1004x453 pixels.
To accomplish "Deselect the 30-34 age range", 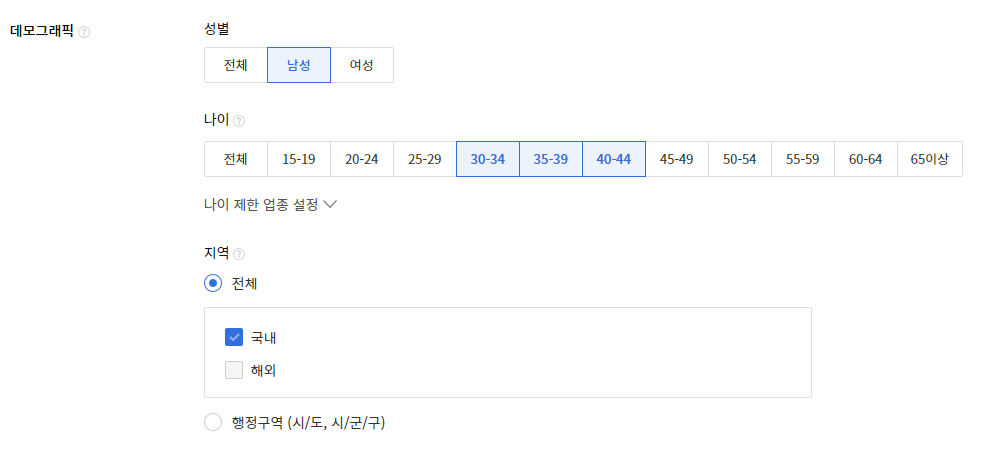I will coord(488,159).
